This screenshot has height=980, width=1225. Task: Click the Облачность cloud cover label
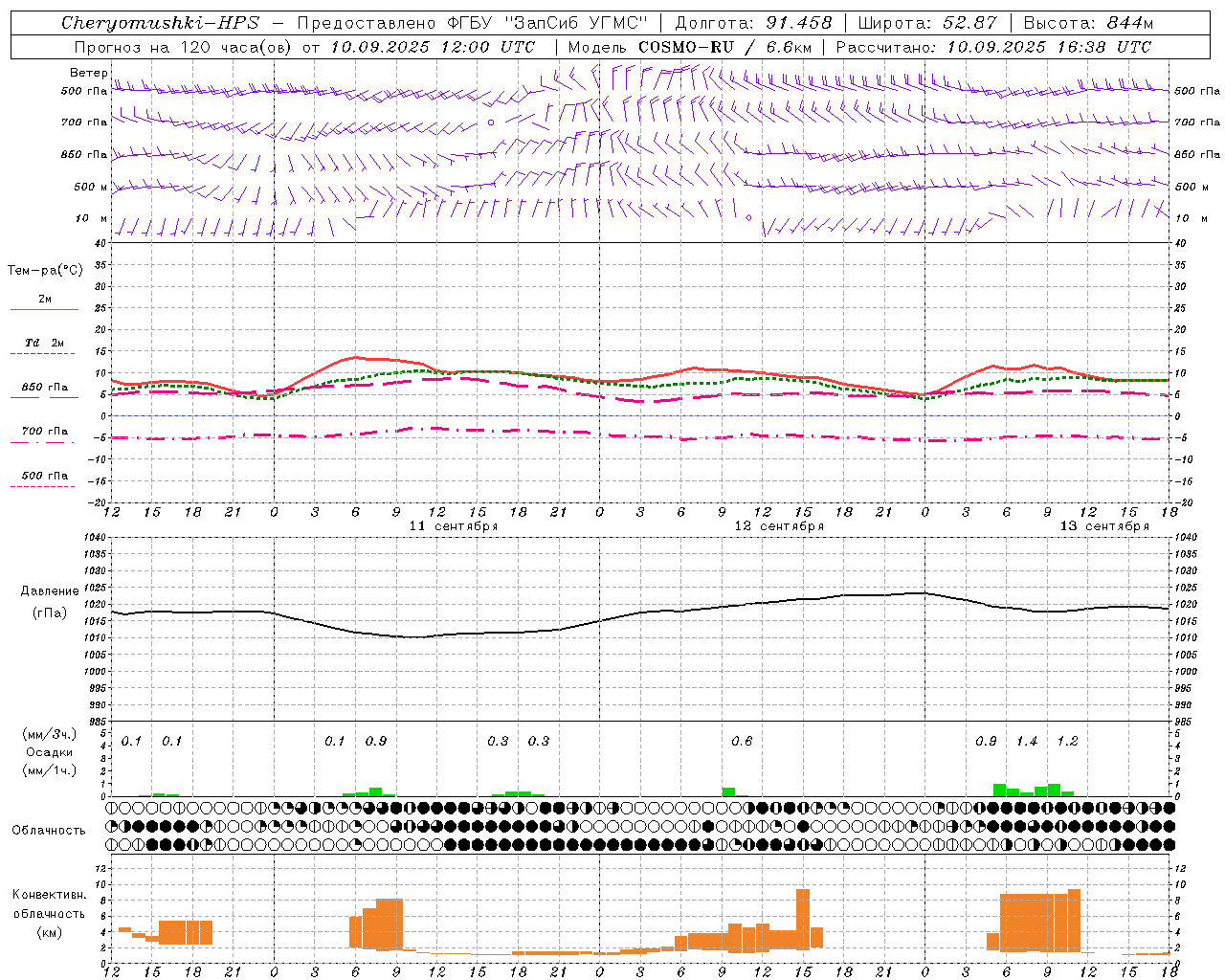click(x=49, y=831)
